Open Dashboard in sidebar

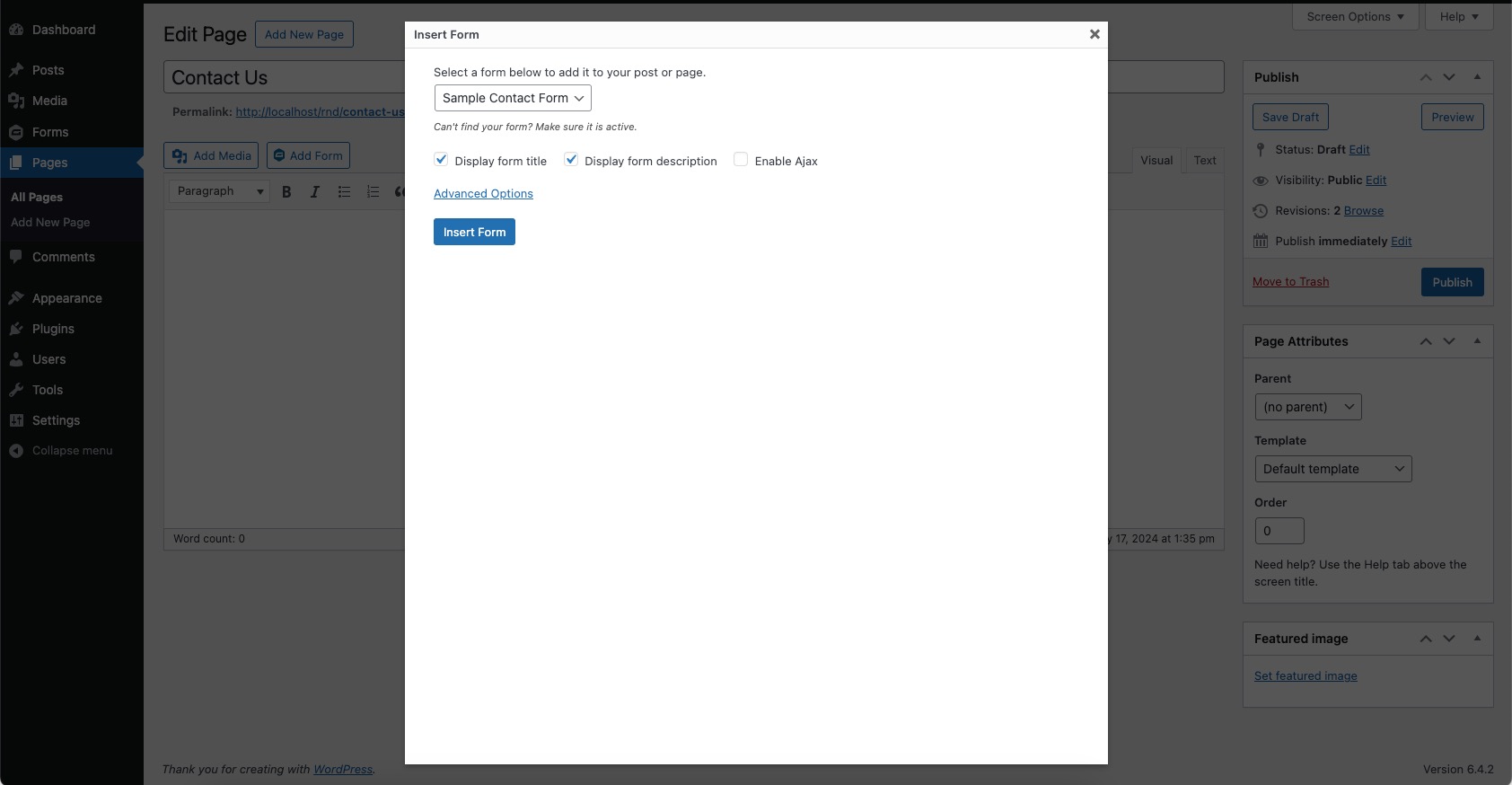63,30
